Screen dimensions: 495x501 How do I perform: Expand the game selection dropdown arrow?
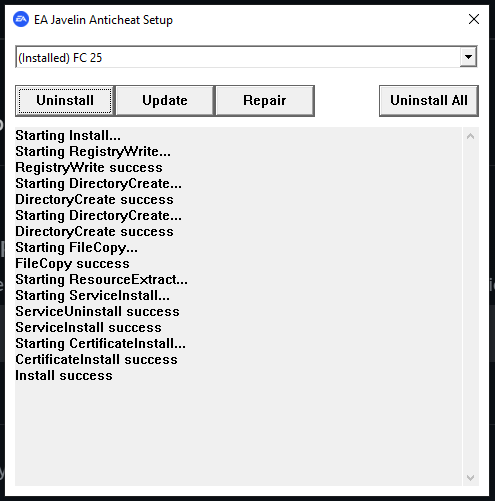pos(468,57)
